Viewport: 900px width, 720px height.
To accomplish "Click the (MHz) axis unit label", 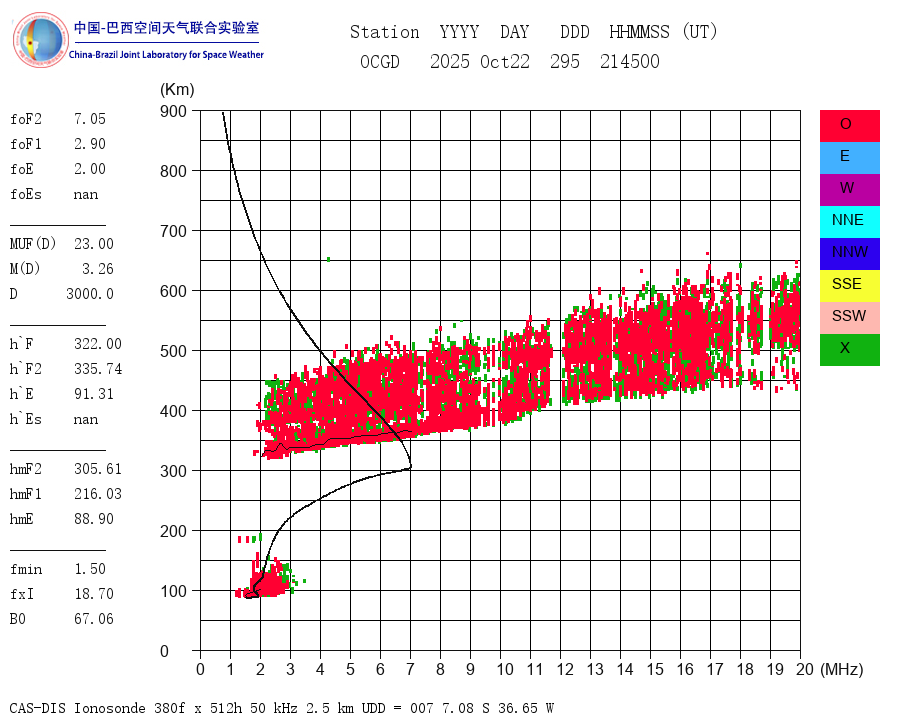I will coord(842,669).
